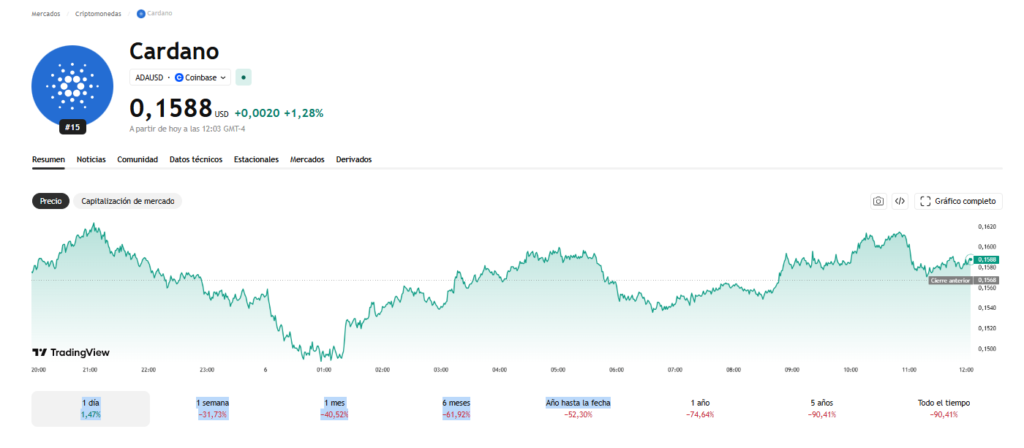Click the camera snapshot icon above the chart

pos(878,201)
